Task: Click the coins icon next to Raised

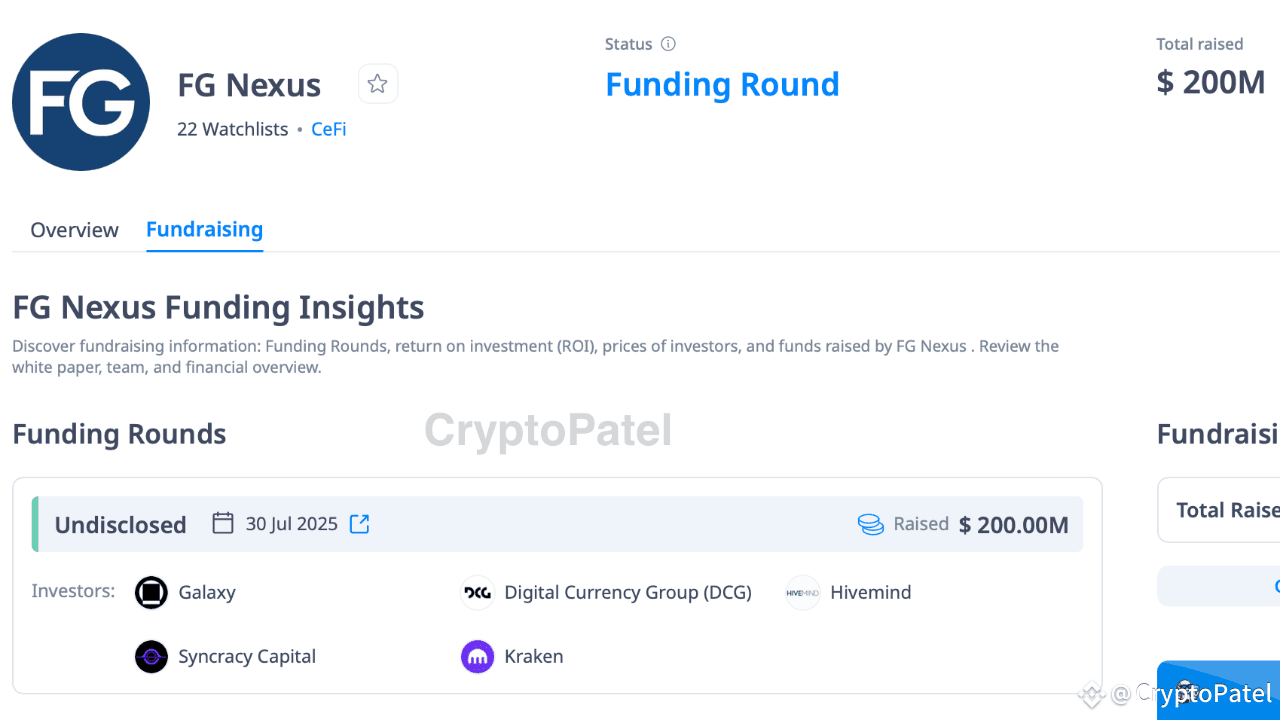Action: [x=870, y=524]
